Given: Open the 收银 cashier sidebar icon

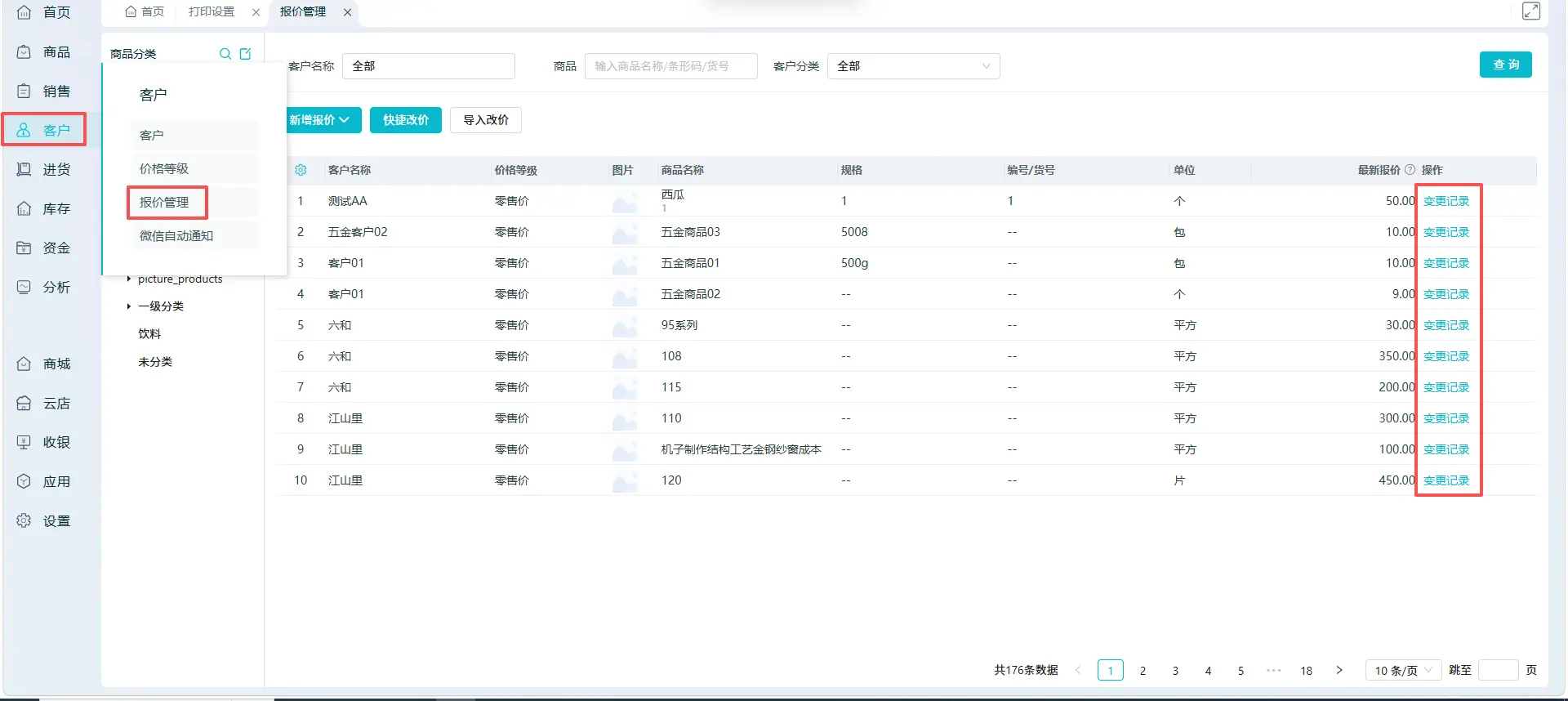Looking at the screenshot, I should click(x=24, y=442).
